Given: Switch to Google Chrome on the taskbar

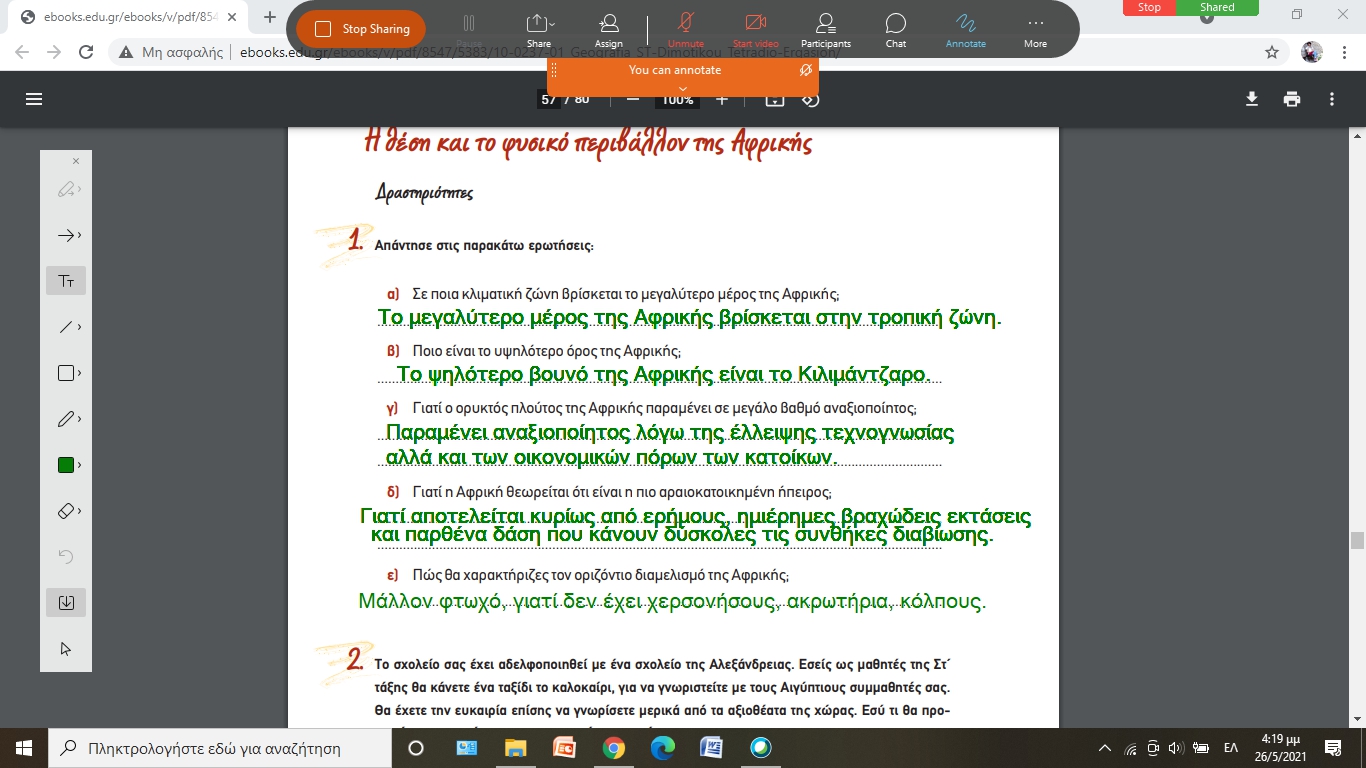Looking at the screenshot, I should [x=613, y=748].
